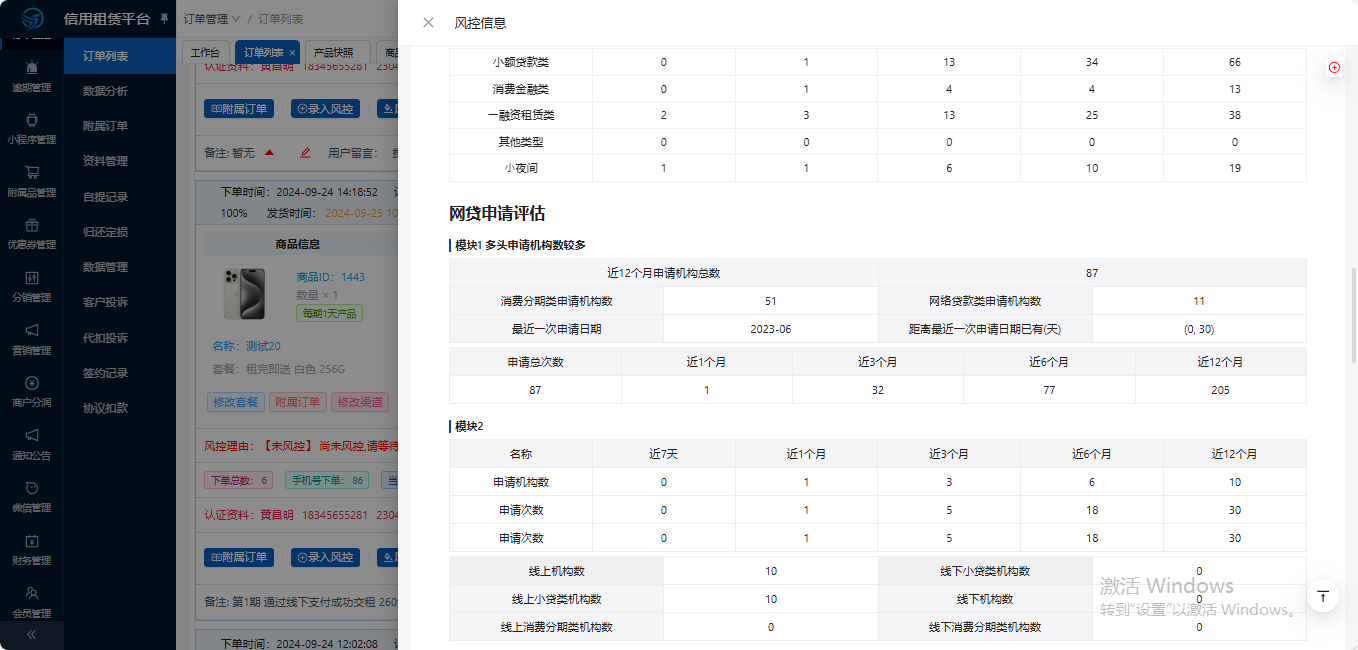Click the date value 2023-06
1358x650 pixels.
771,329
